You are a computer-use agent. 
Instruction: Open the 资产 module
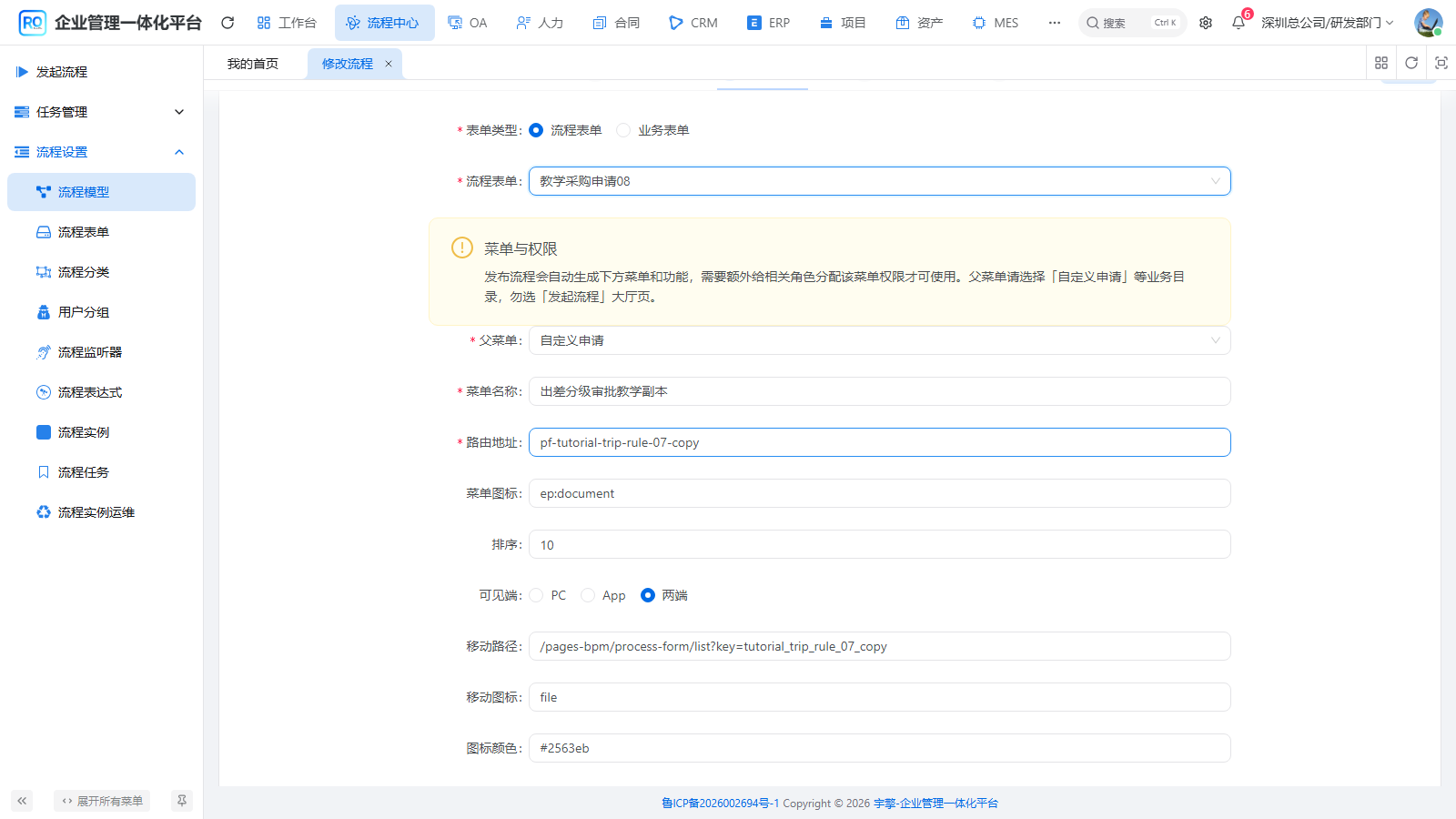[919, 23]
